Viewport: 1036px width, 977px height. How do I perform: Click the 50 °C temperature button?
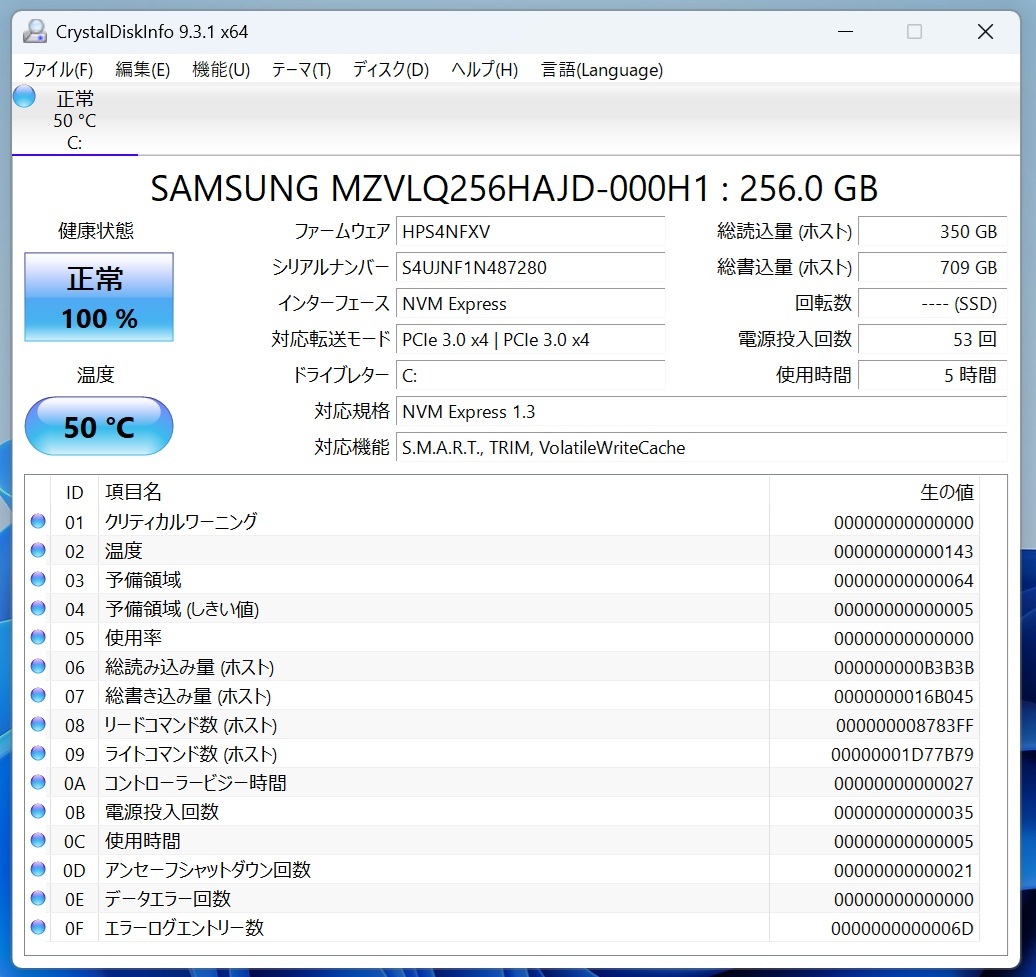click(x=99, y=426)
